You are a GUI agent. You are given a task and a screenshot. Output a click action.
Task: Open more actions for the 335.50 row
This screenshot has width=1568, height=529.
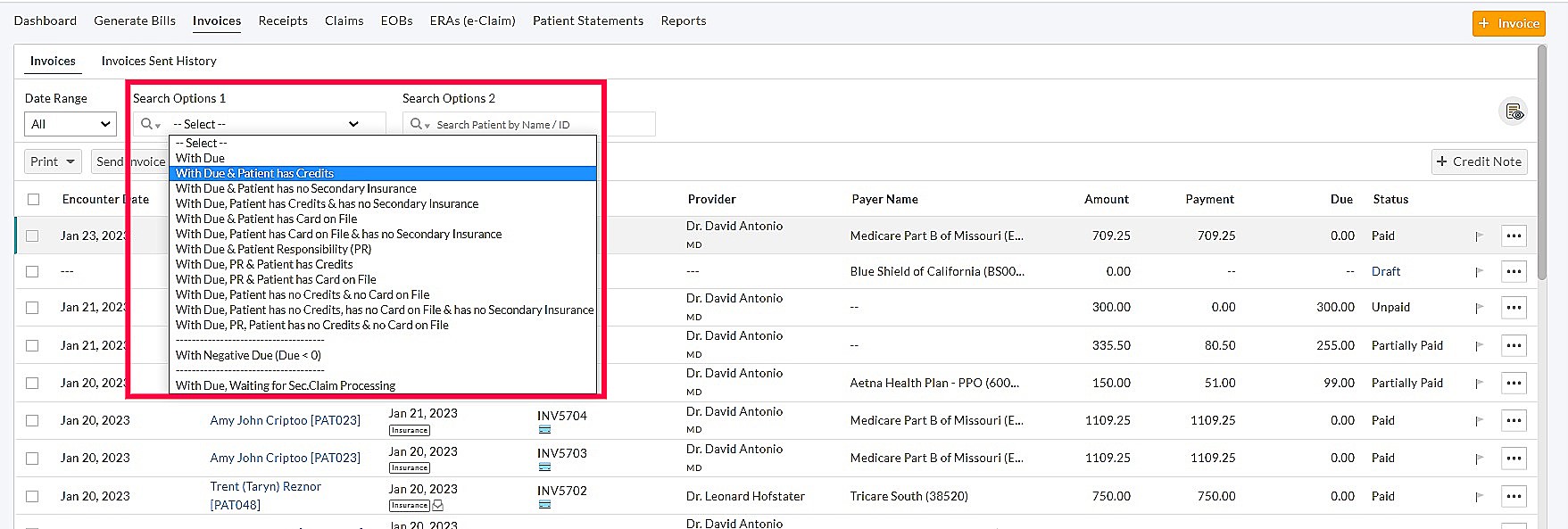(1514, 345)
